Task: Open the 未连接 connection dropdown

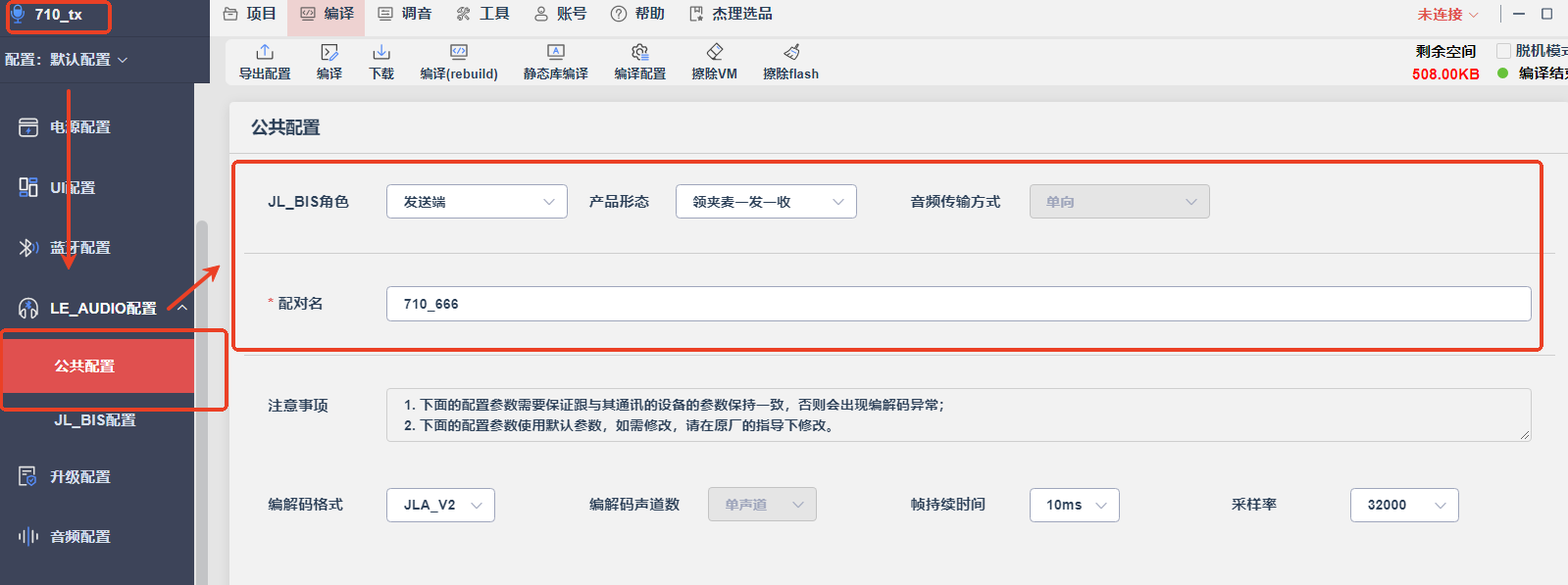Action: 1447,15
